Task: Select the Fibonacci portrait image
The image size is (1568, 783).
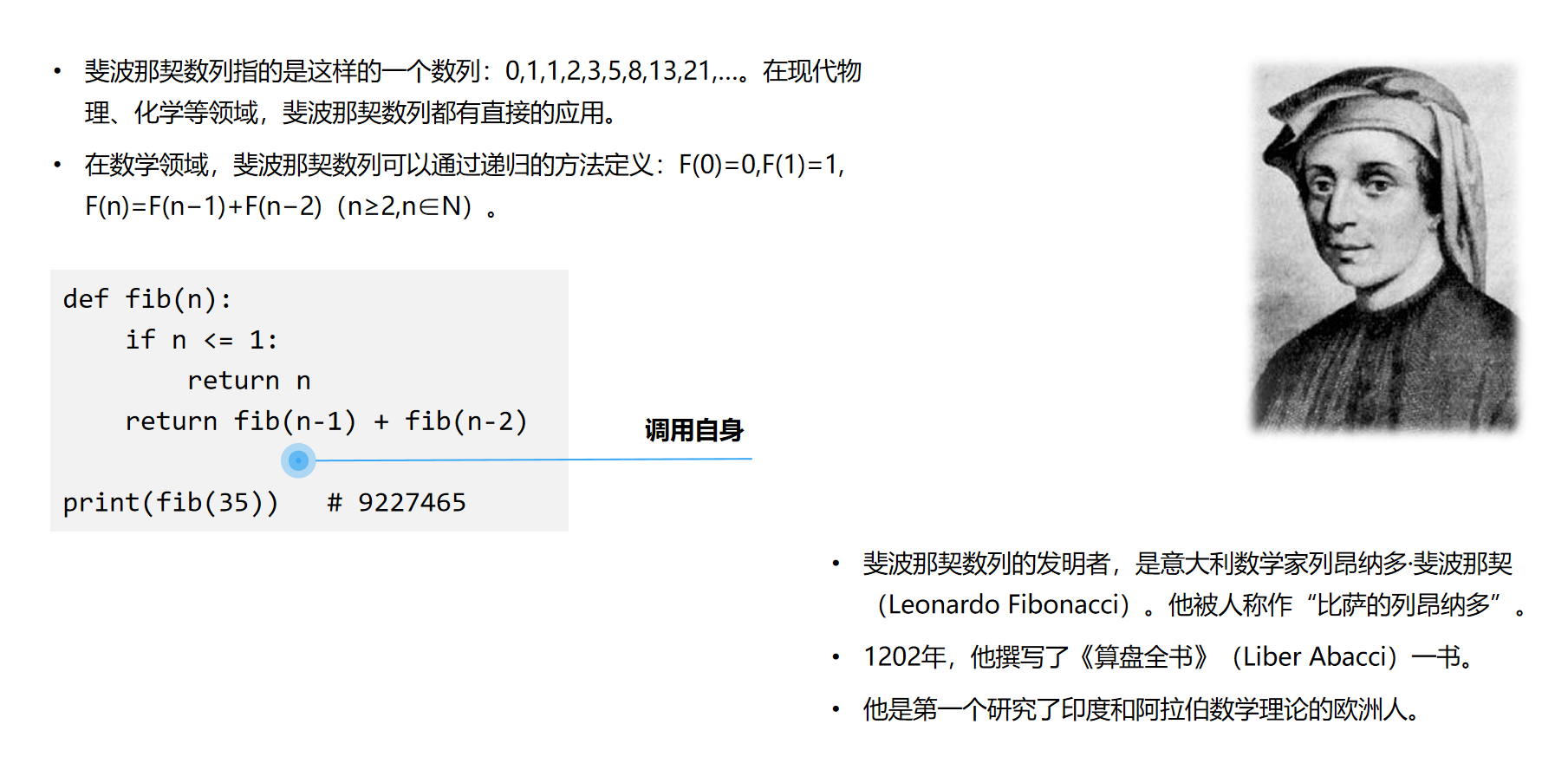Action: coord(1384,248)
